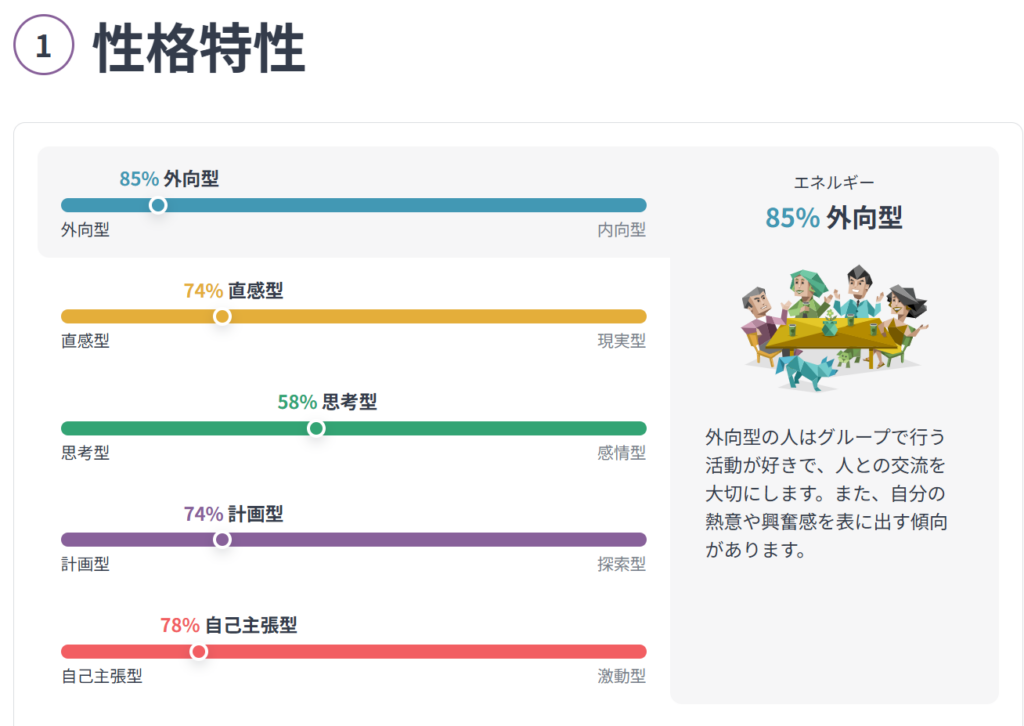This screenshot has height=726, width=1024.
Task: Select the 85% 外向型 trait label
Action: 169,179
